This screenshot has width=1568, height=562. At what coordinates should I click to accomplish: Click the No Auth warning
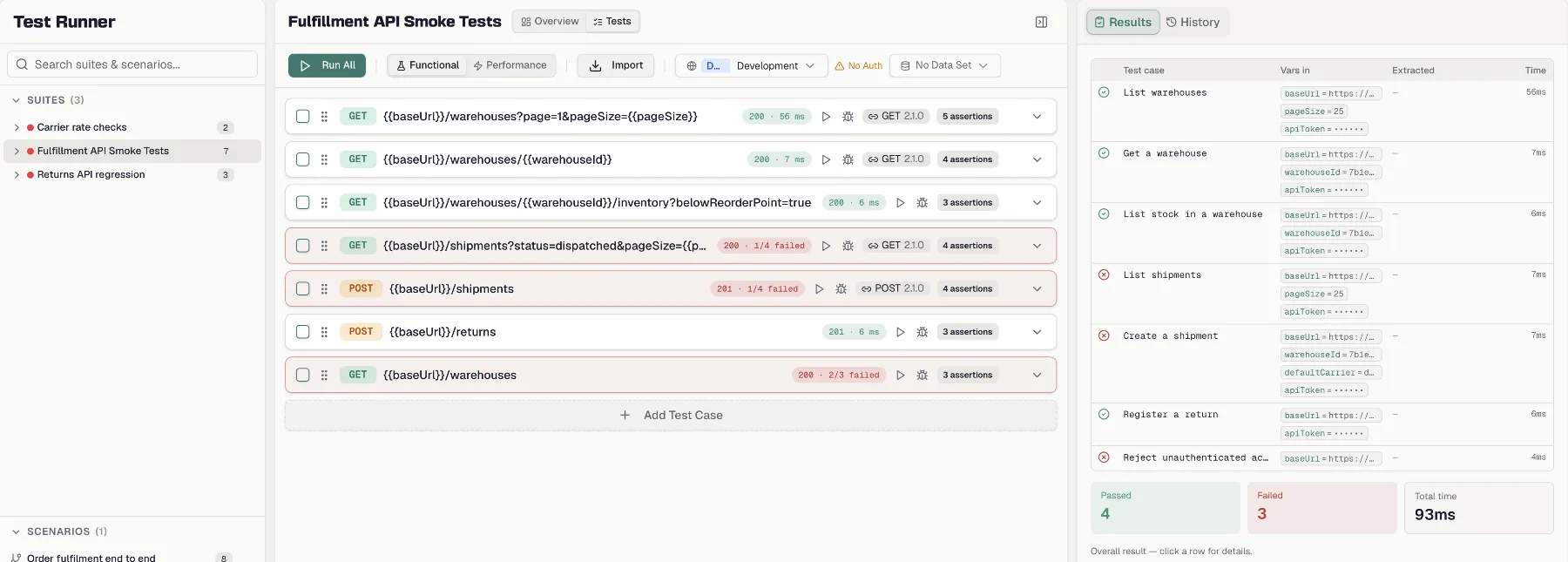[x=858, y=66]
